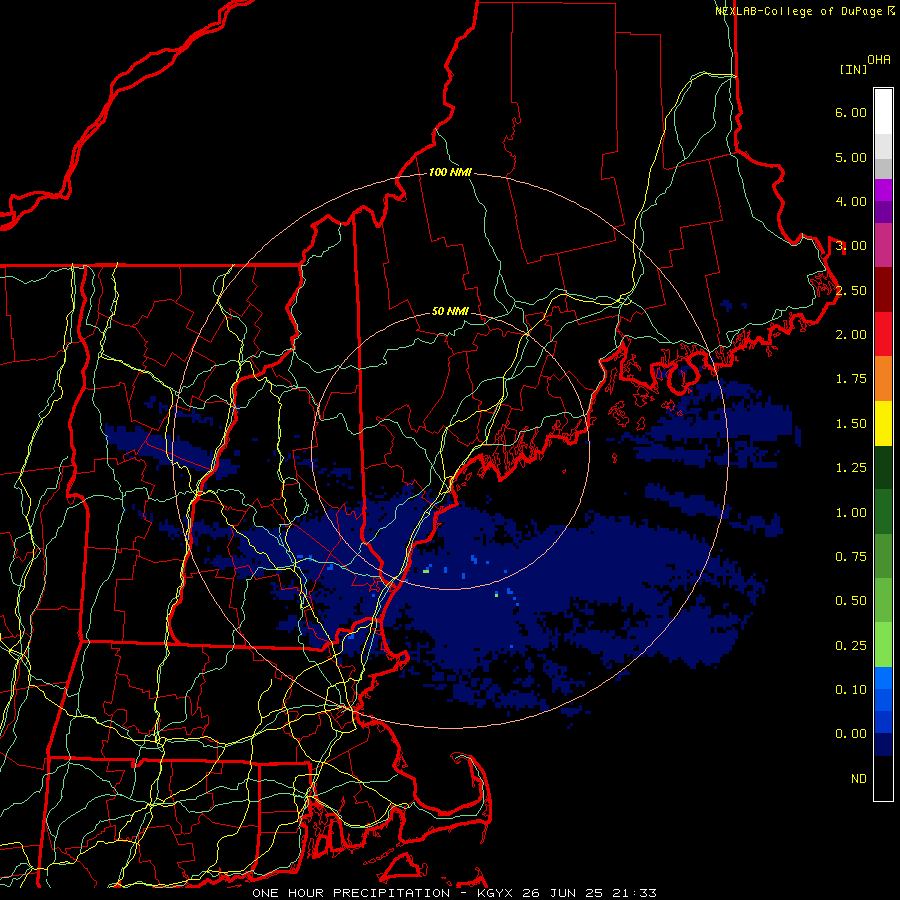Click the 1.50 legend value

(851, 424)
